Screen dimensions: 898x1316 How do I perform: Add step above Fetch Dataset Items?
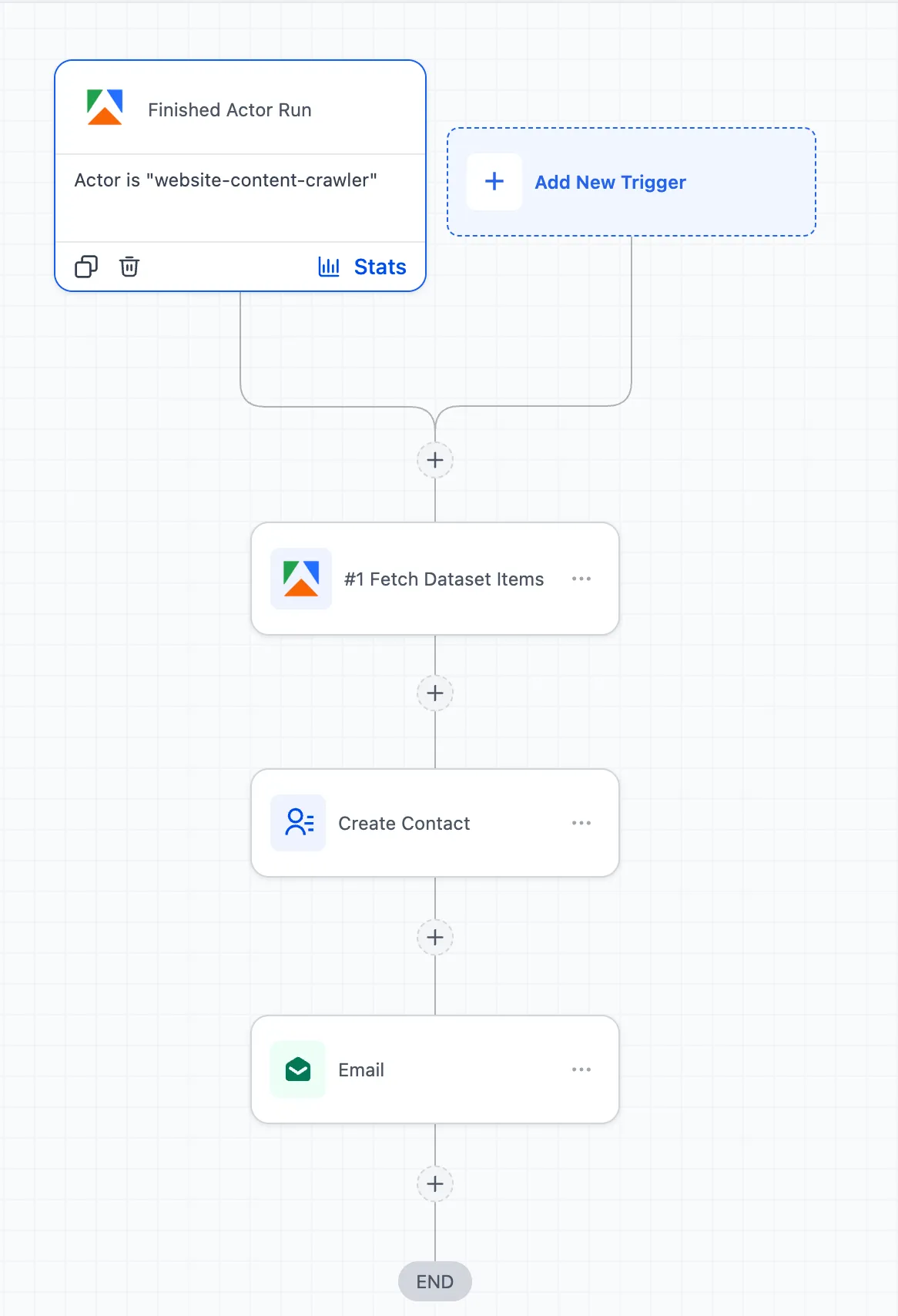(435, 460)
